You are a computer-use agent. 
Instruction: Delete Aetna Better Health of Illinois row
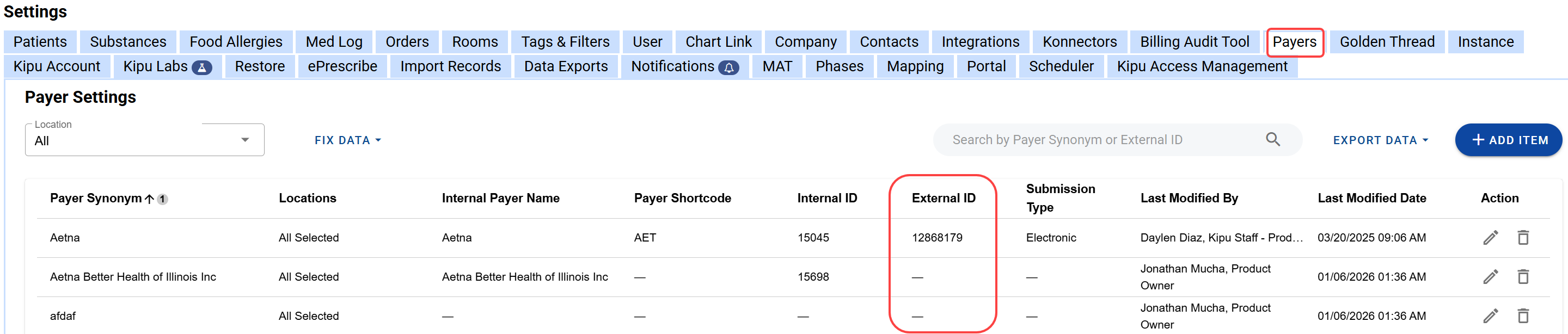[x=1523, y=277]
